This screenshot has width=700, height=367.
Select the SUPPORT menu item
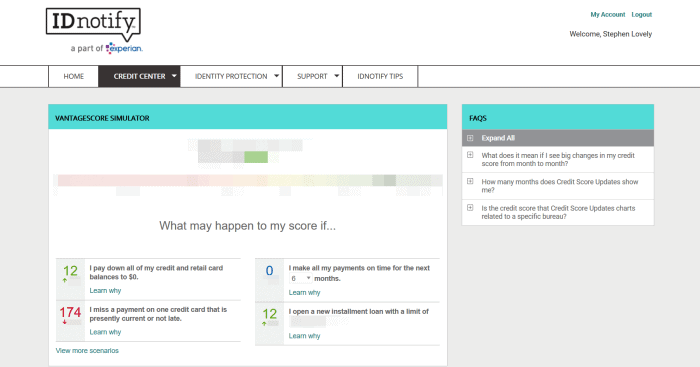312,76
